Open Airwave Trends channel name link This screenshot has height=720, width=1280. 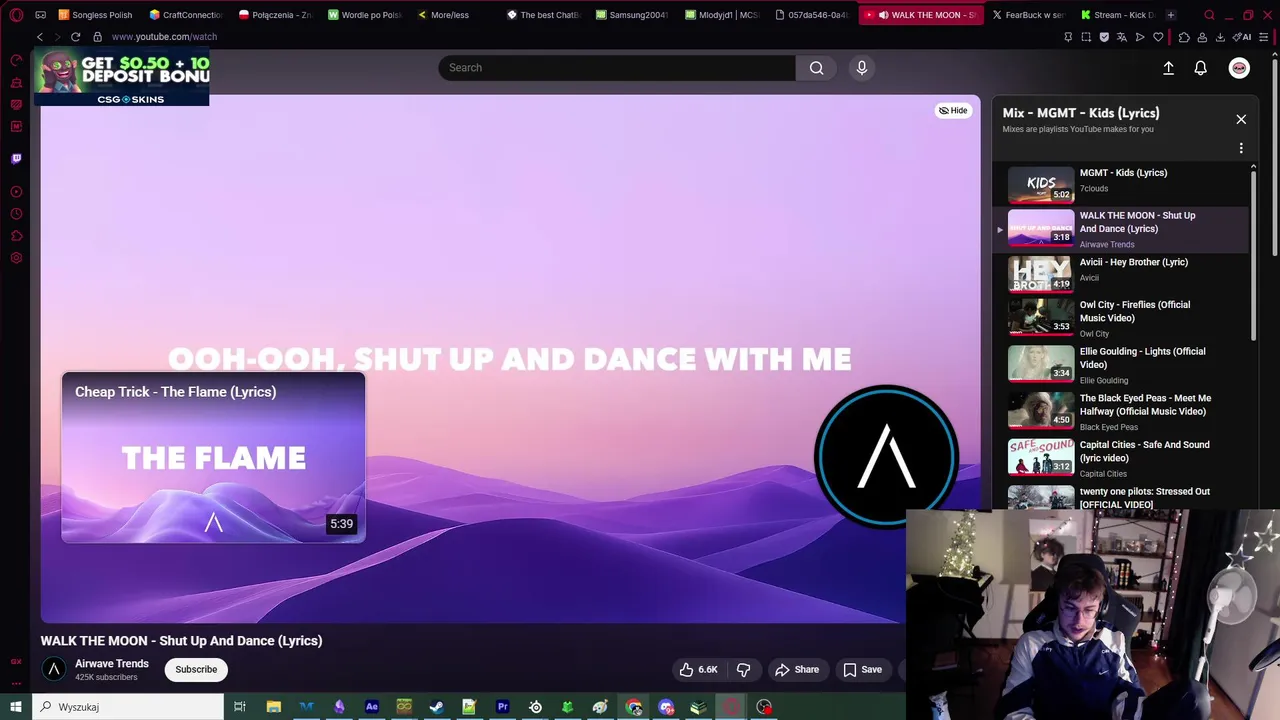(112, 663)
